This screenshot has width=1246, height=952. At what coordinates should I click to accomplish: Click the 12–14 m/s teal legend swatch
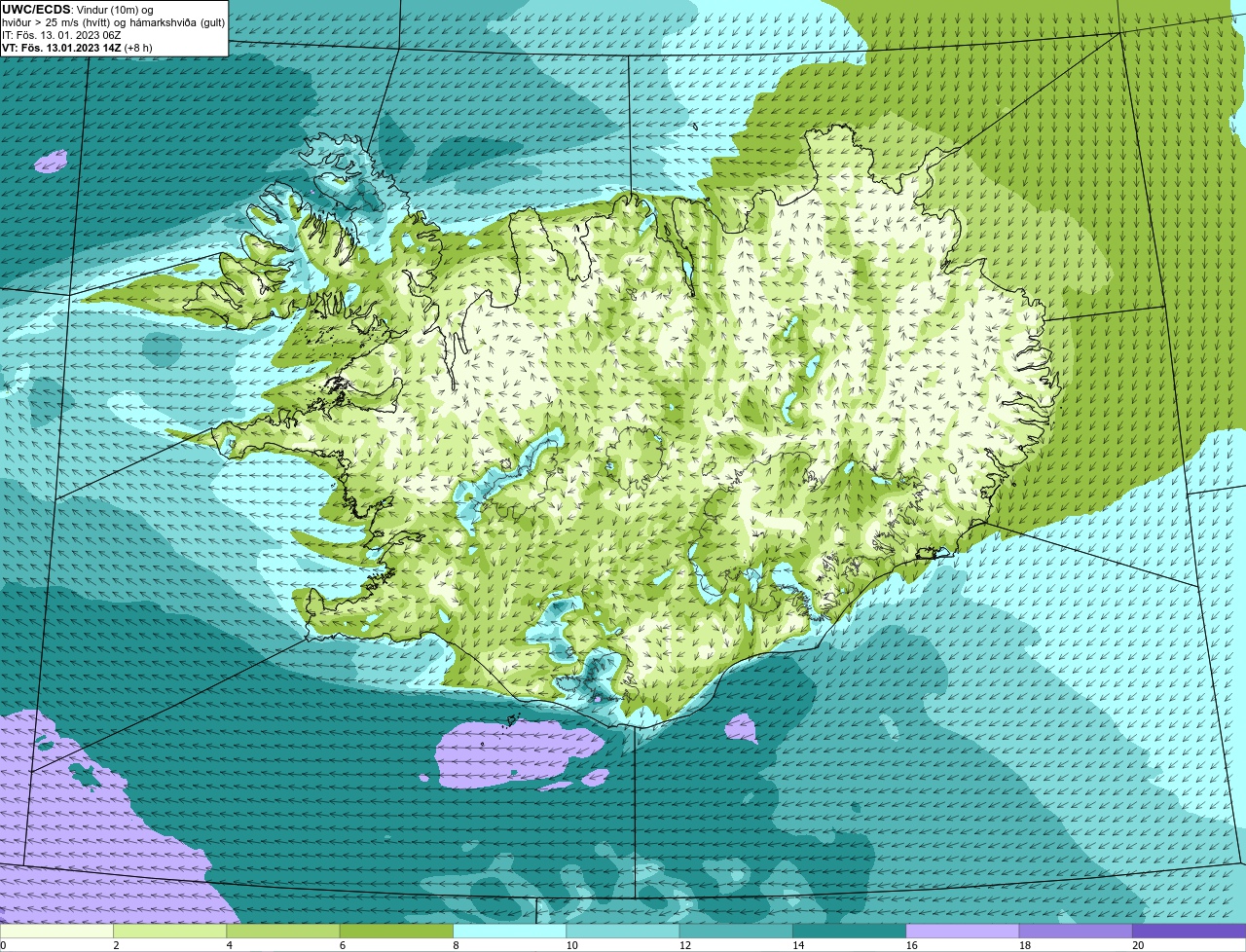tap(736, 931)
